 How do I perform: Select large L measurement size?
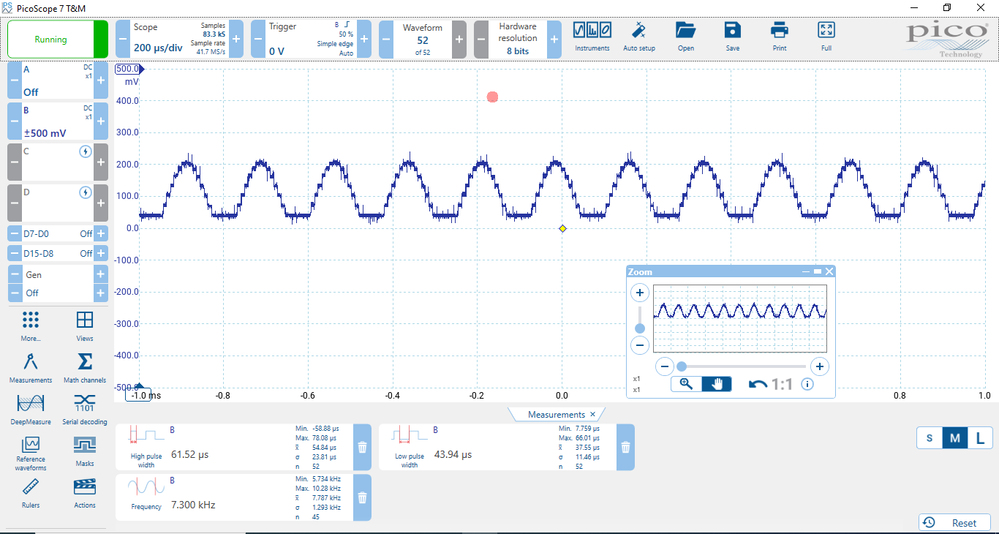pos(980,438)
